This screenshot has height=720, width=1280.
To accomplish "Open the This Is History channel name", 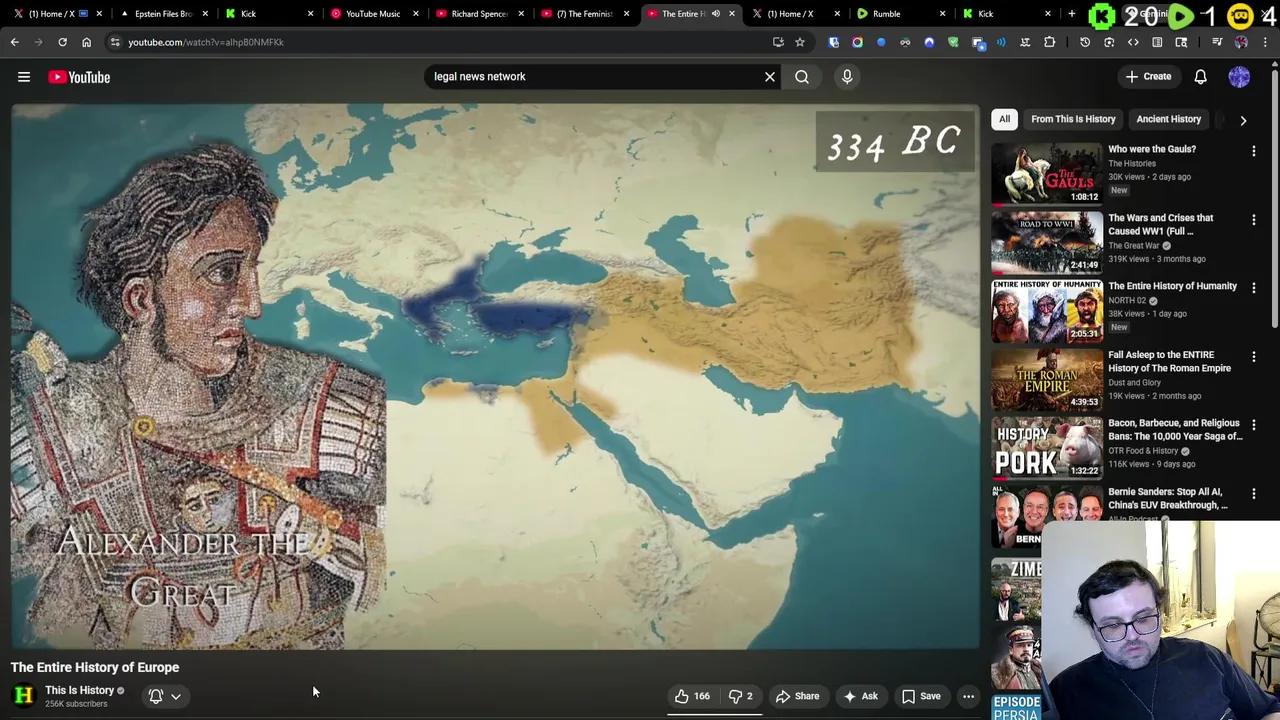I will pyautogui.click(x=79, y=690).
